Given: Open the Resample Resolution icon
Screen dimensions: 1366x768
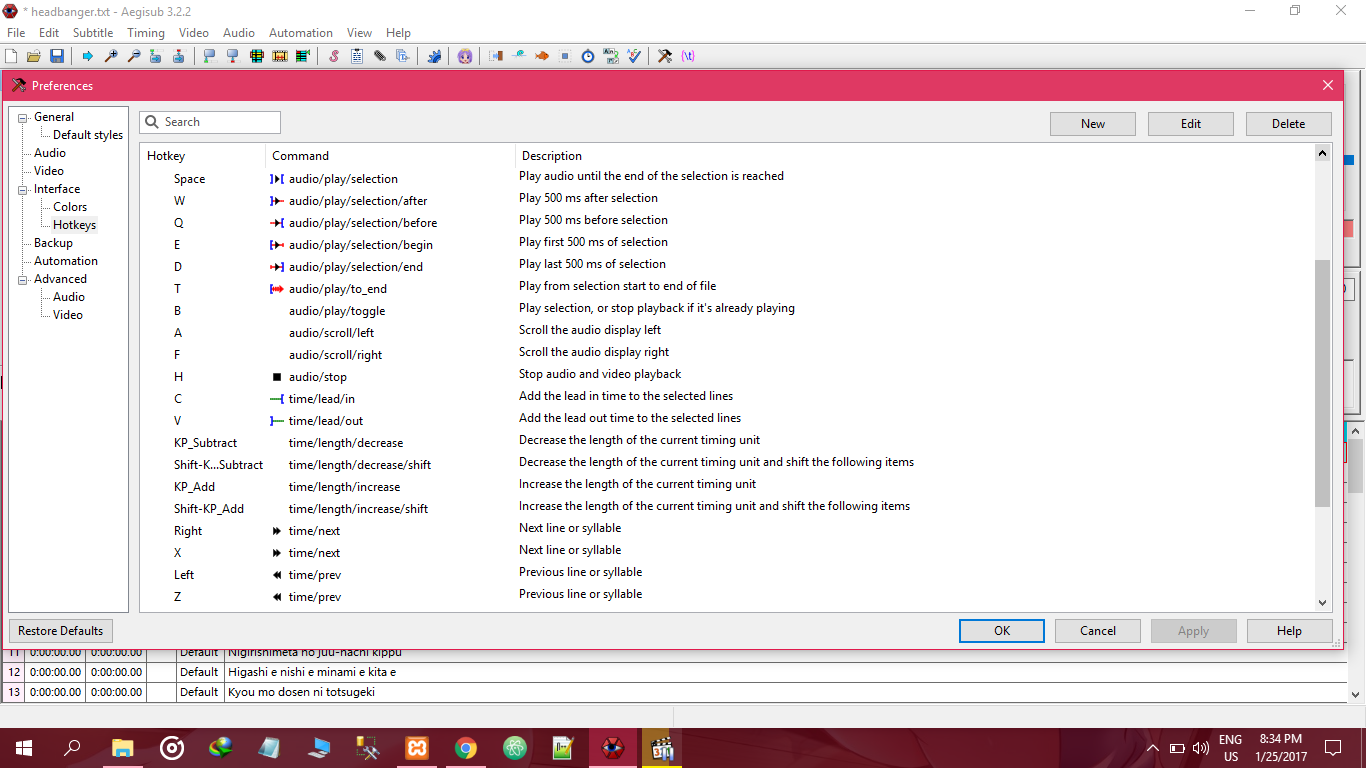Looking at the screenshot, I should (565, 56).
